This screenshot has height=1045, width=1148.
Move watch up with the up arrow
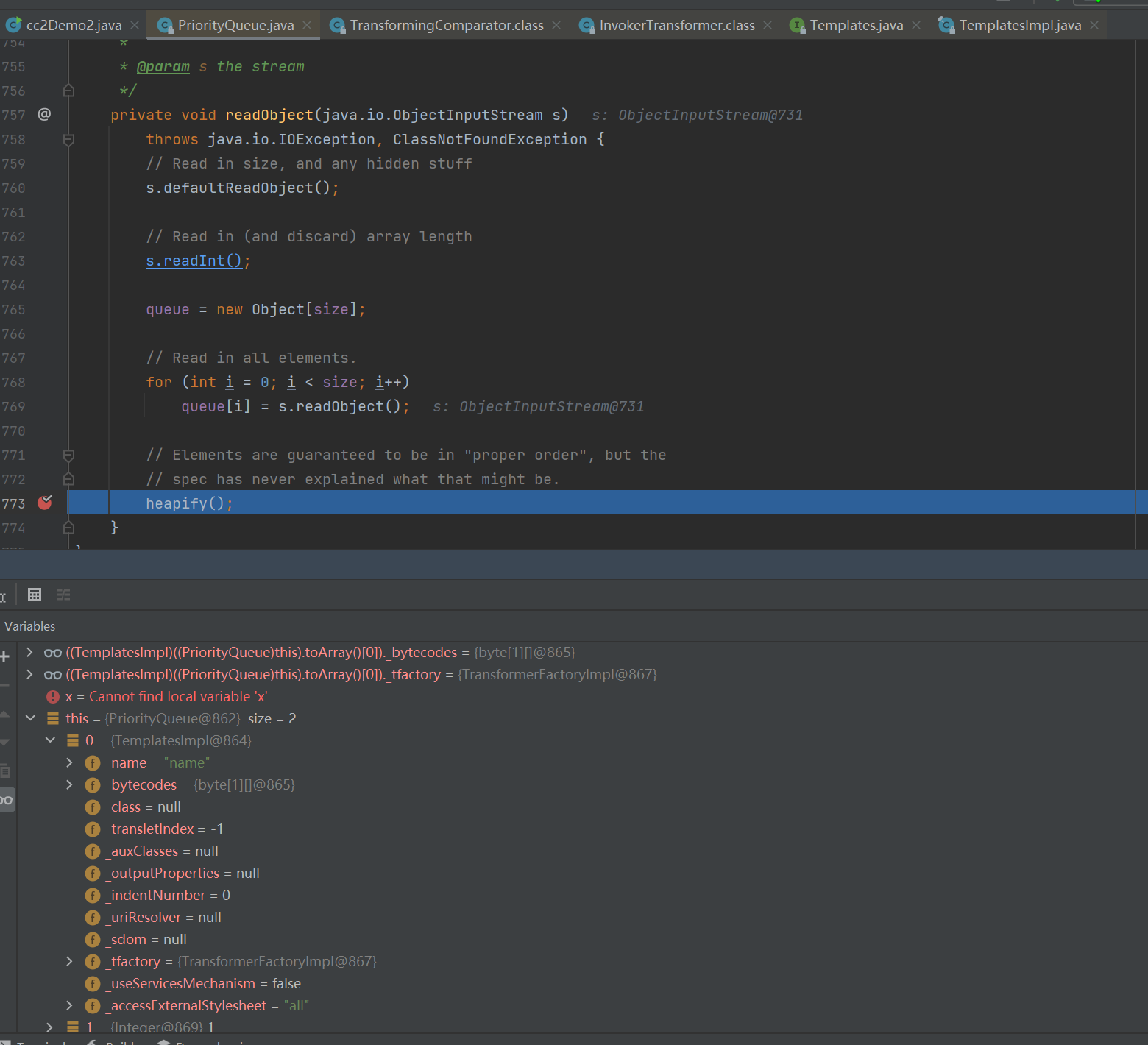pos(4,715)
